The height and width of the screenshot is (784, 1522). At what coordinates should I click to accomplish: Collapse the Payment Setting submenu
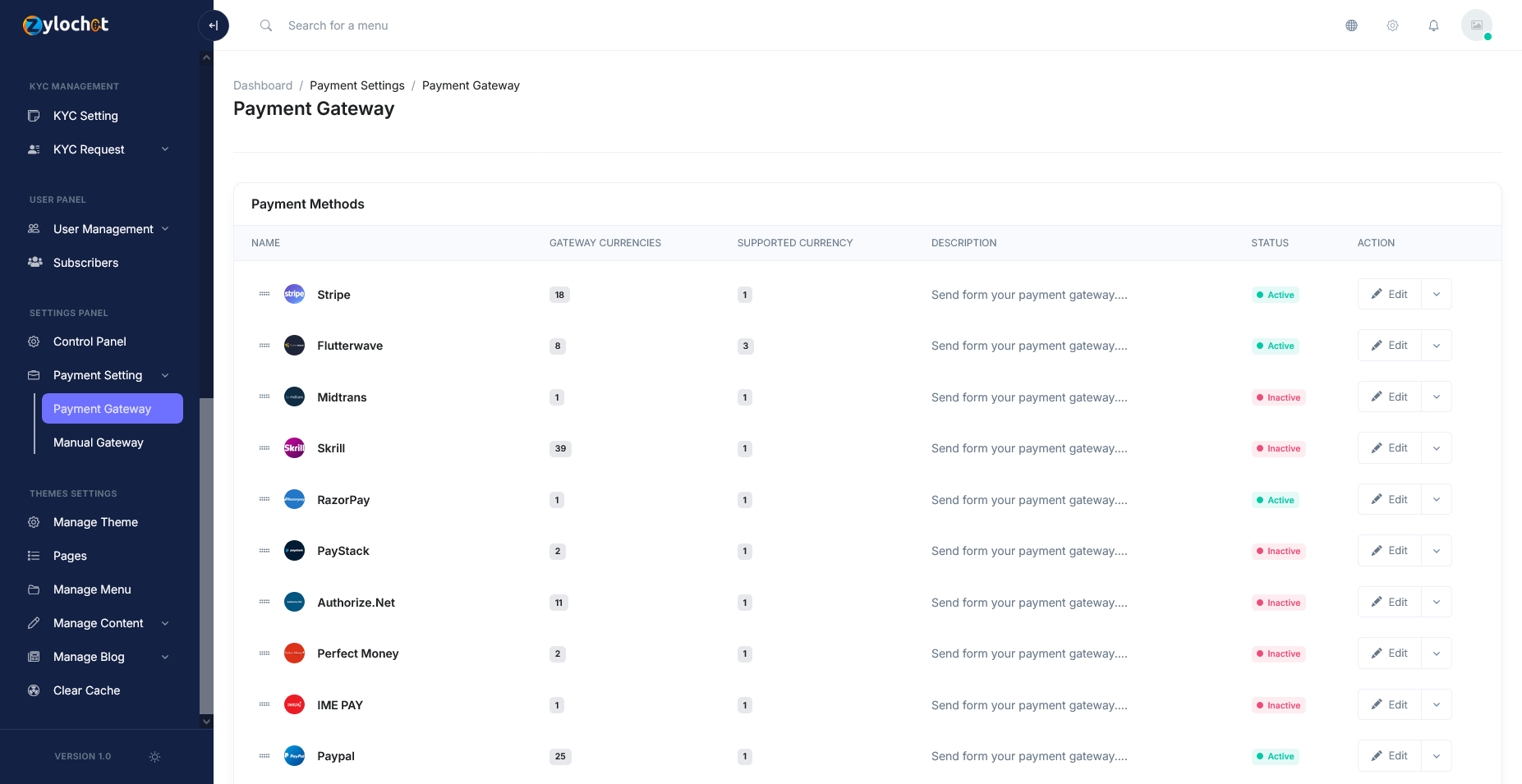(x=165, y=375)
